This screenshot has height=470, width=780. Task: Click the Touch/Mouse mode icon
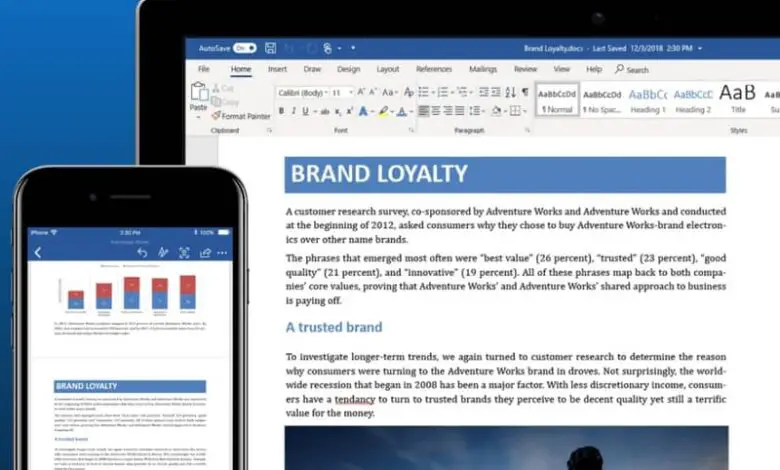coord(327,48)
